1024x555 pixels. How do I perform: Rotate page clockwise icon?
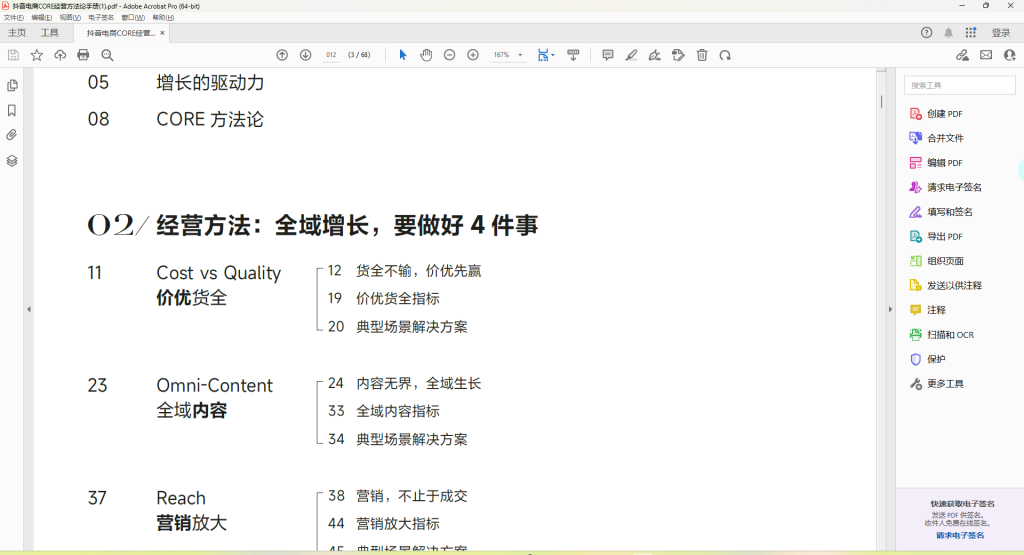tap(726, 56)
